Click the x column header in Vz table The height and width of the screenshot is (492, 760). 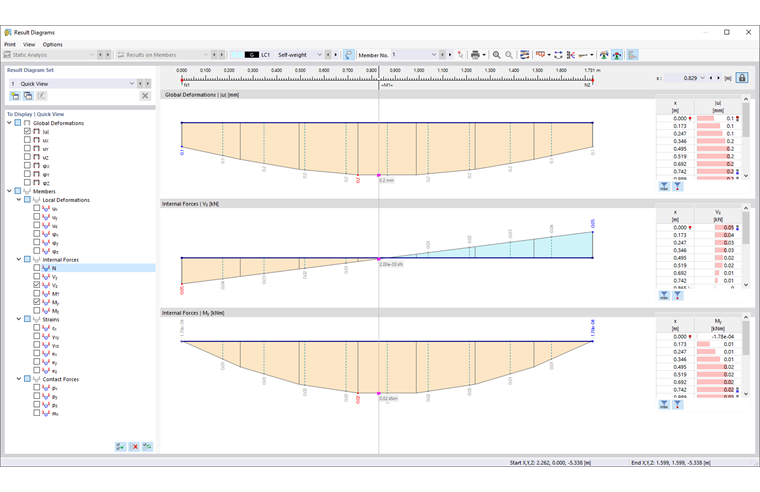pyautogui.click(x=675, y=215)
